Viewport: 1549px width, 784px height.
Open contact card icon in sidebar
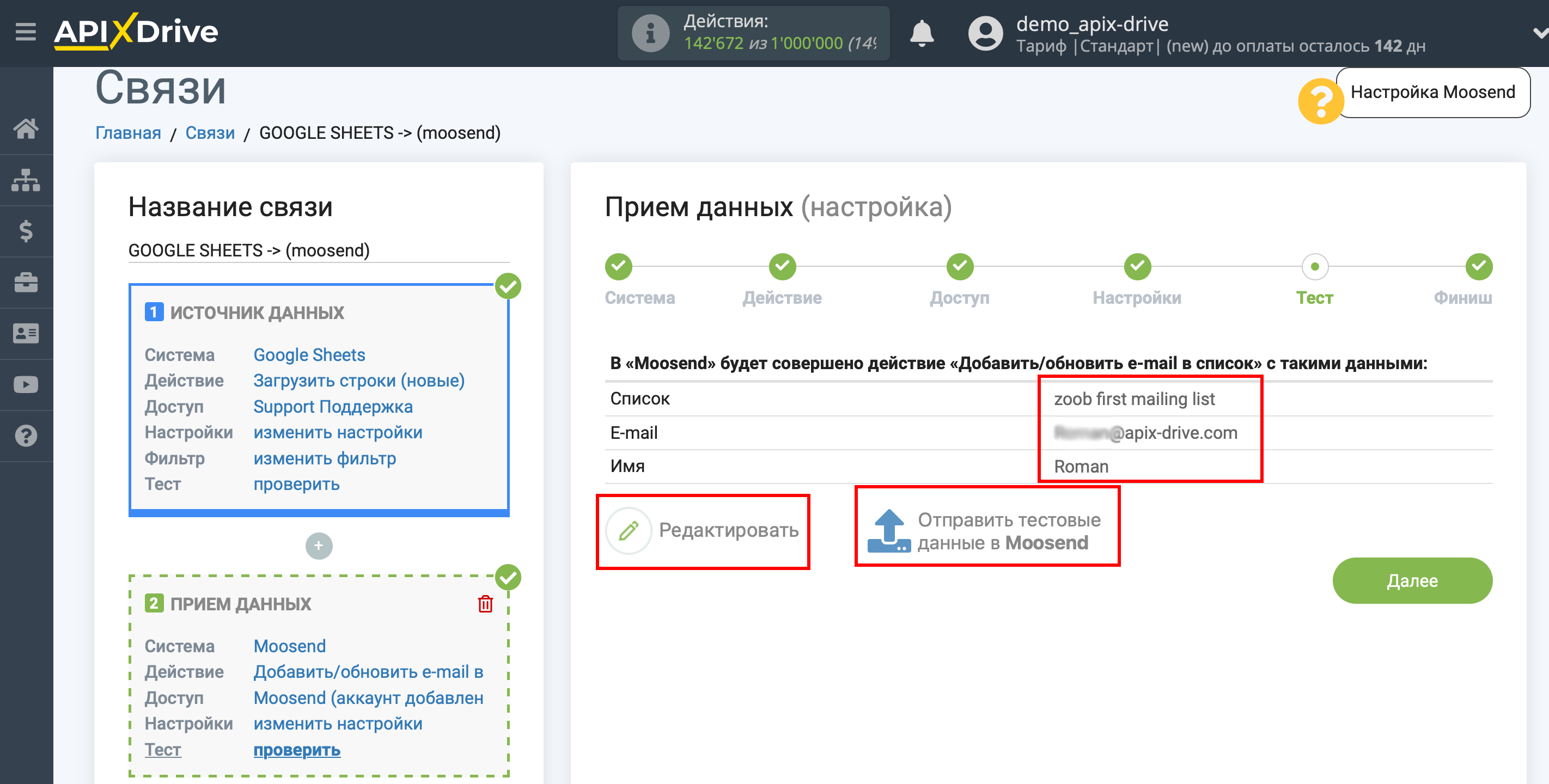click(x=26, y=333)
